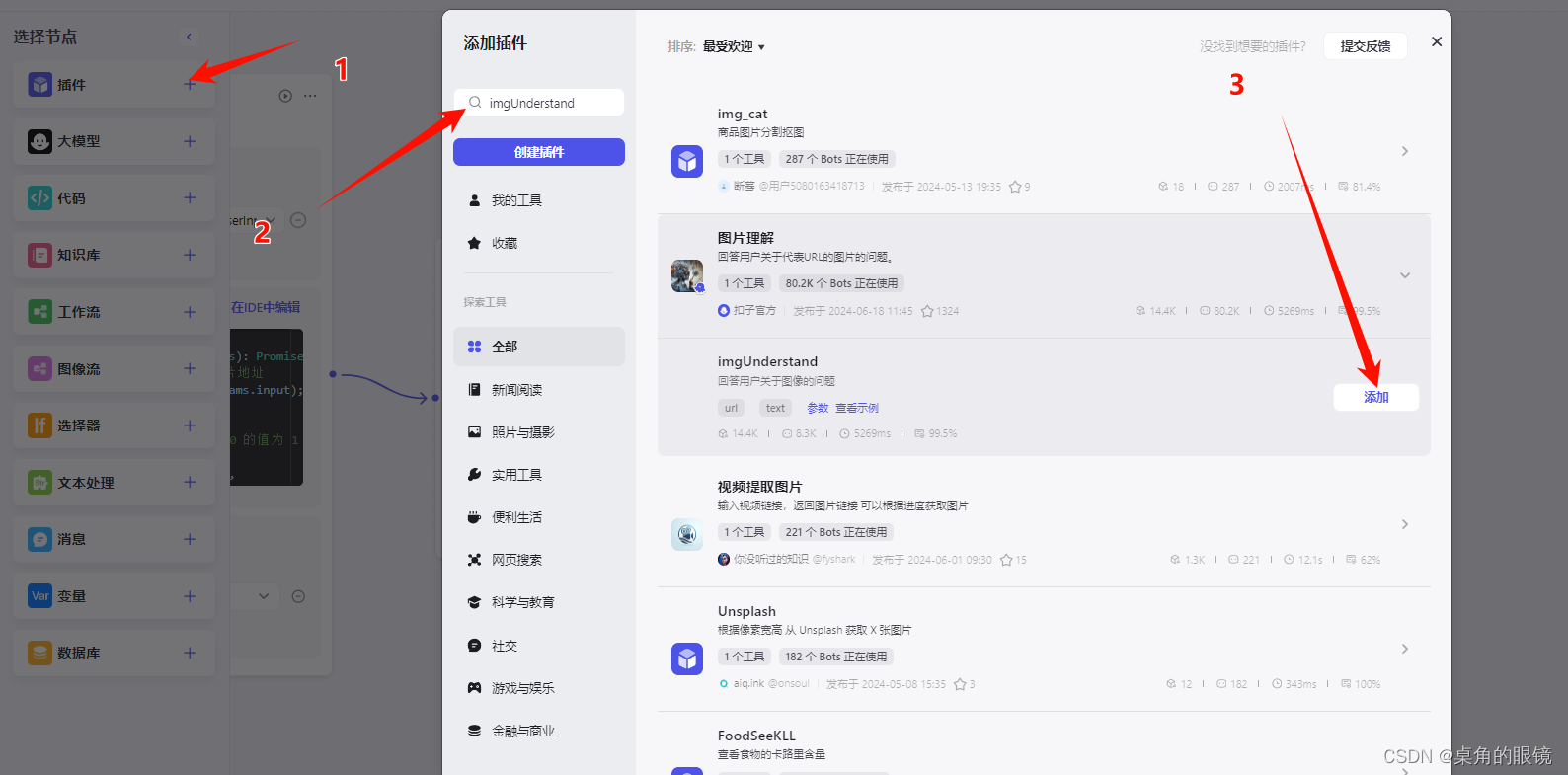Open the canvas node dropdown chevron near the bottom

(263, 596)
